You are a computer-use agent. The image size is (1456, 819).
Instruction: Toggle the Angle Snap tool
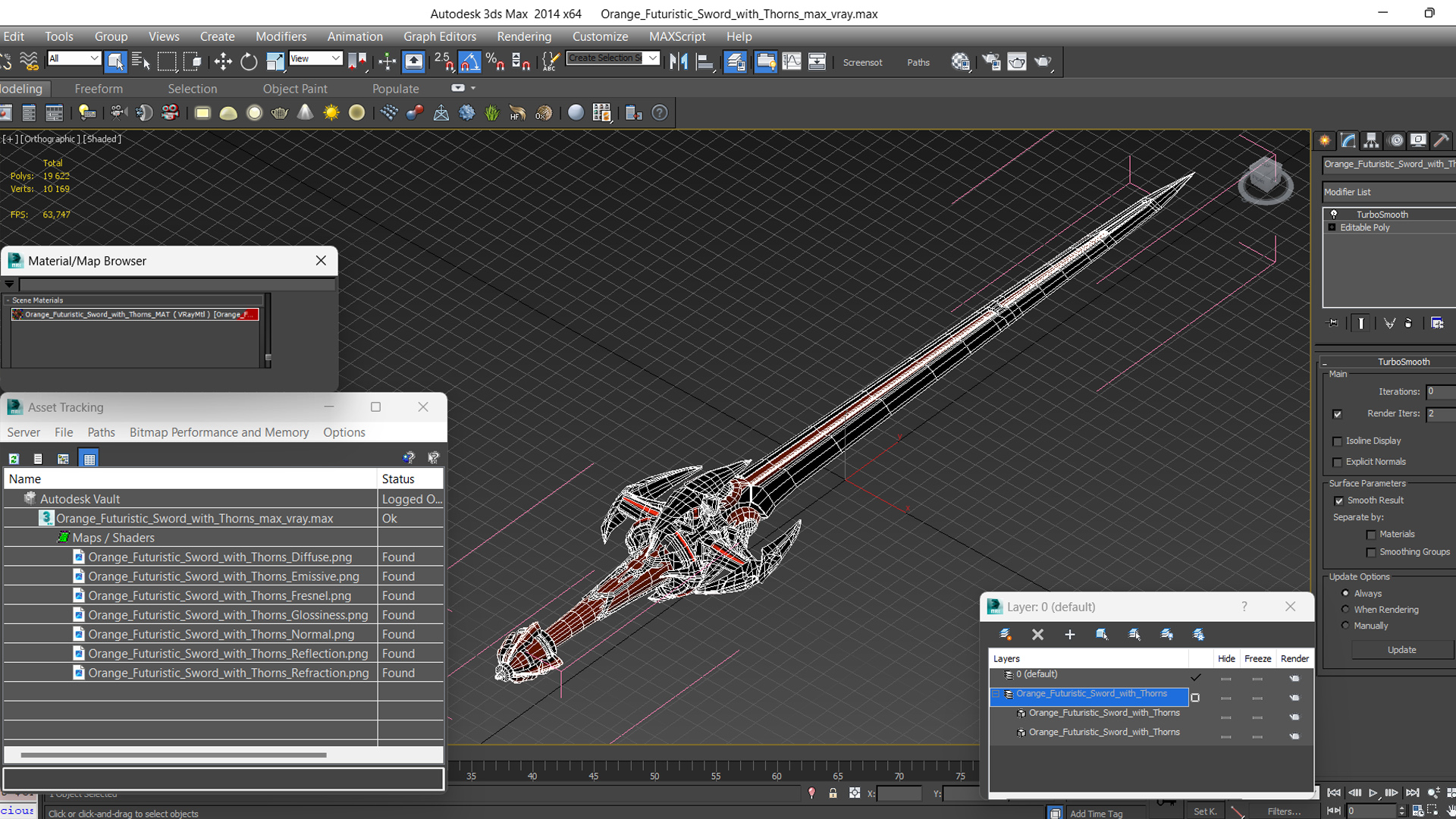pos(469,61)
